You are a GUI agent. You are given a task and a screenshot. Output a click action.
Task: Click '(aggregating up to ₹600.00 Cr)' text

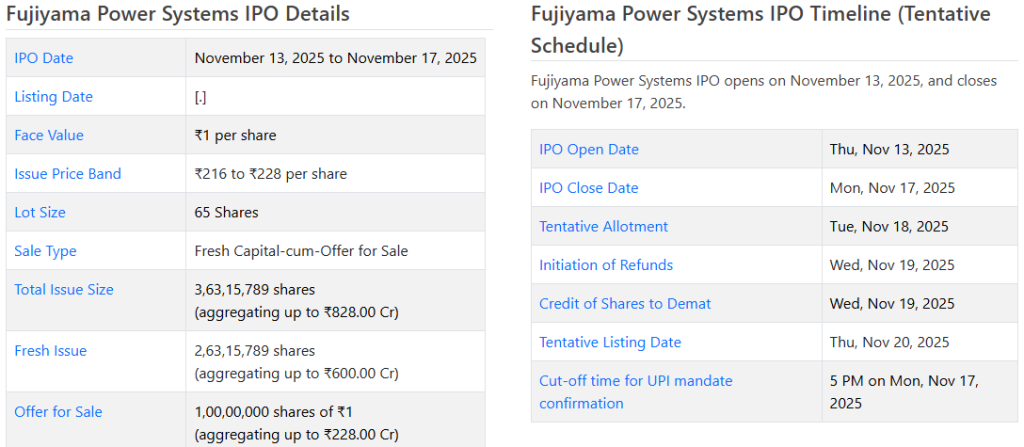pos(296,374)
